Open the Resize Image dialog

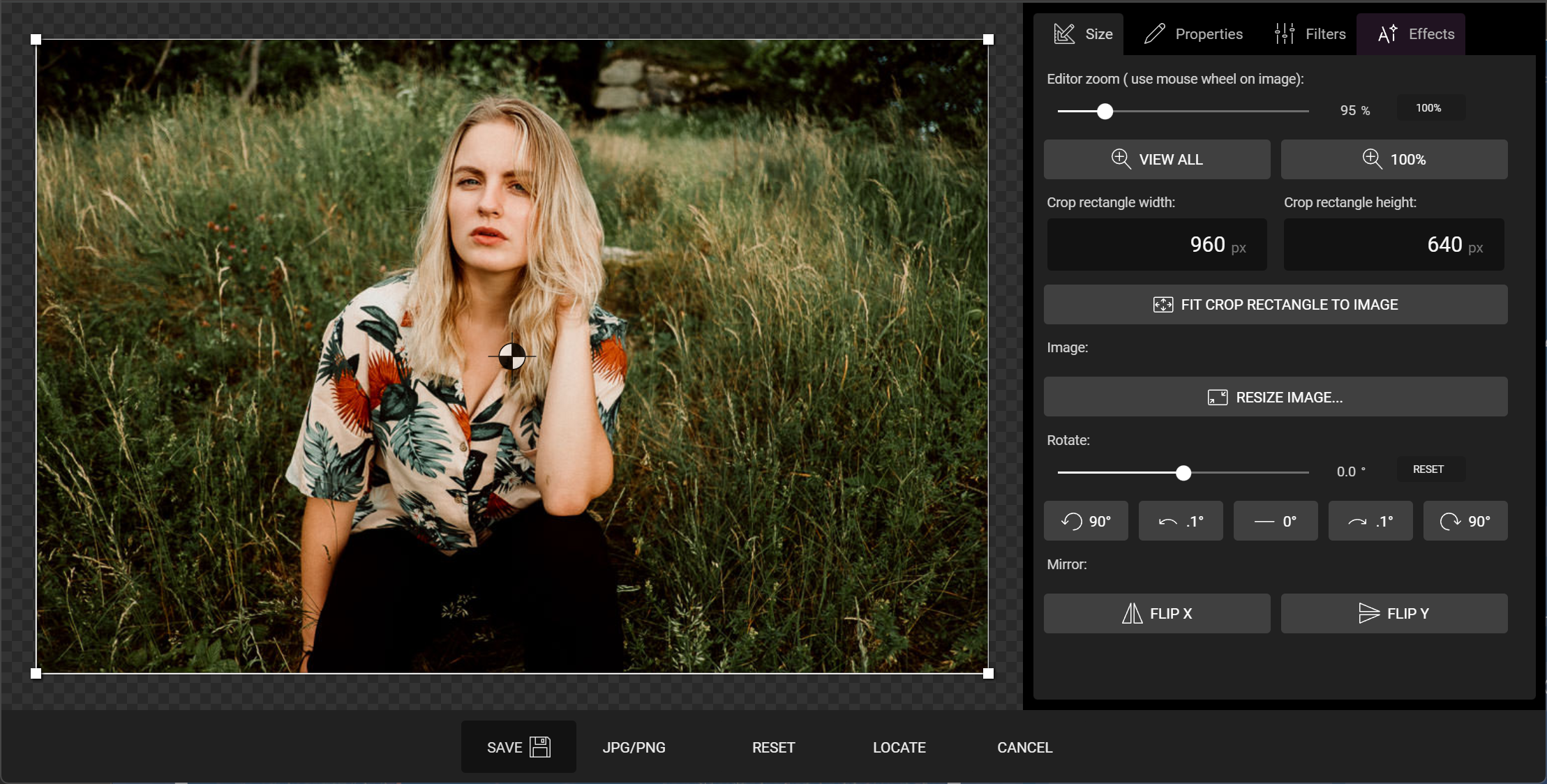(x=1276, y=398)
